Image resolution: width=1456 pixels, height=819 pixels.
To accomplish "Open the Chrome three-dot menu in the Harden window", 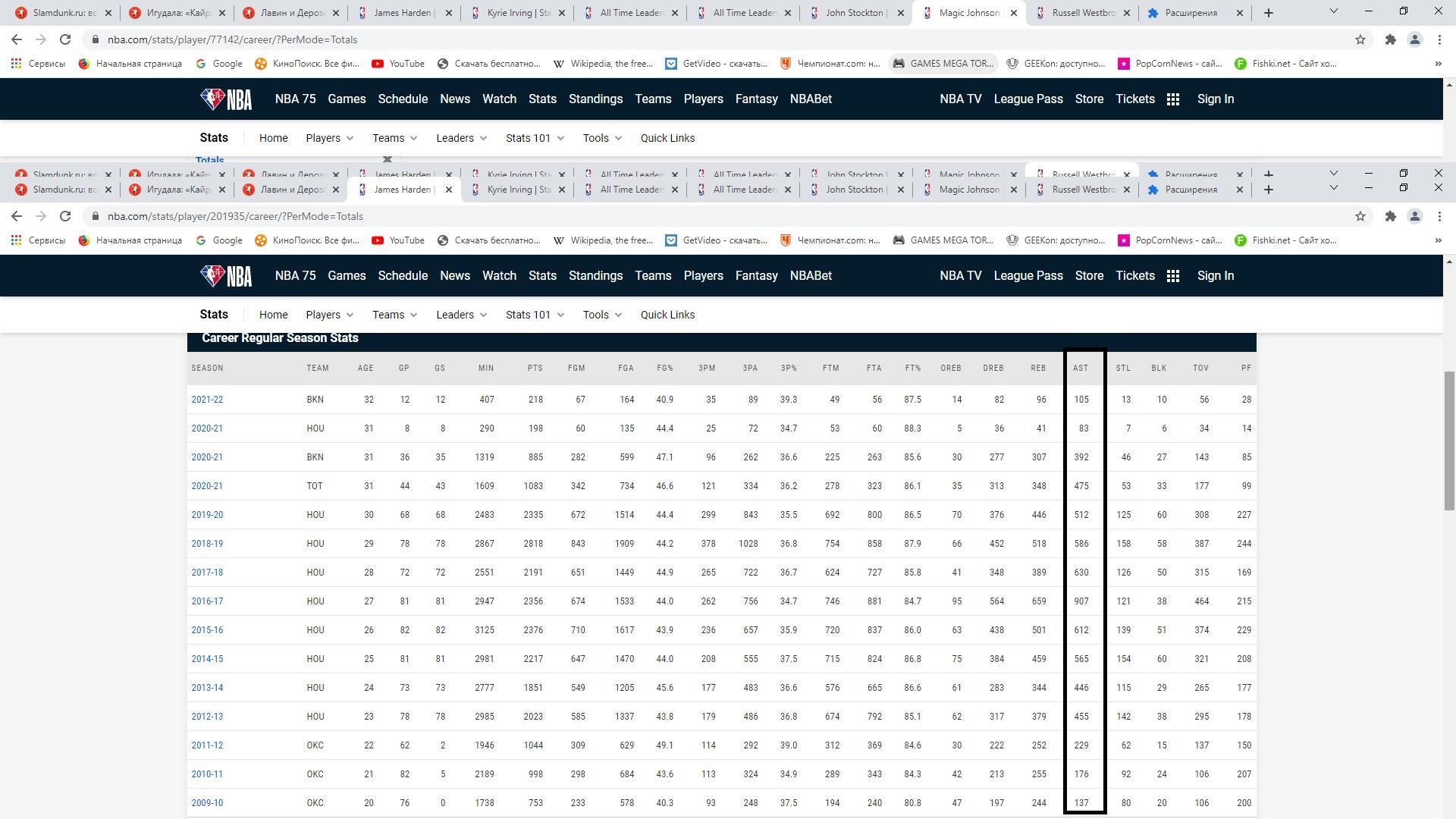I will [x=1439, y=216].
